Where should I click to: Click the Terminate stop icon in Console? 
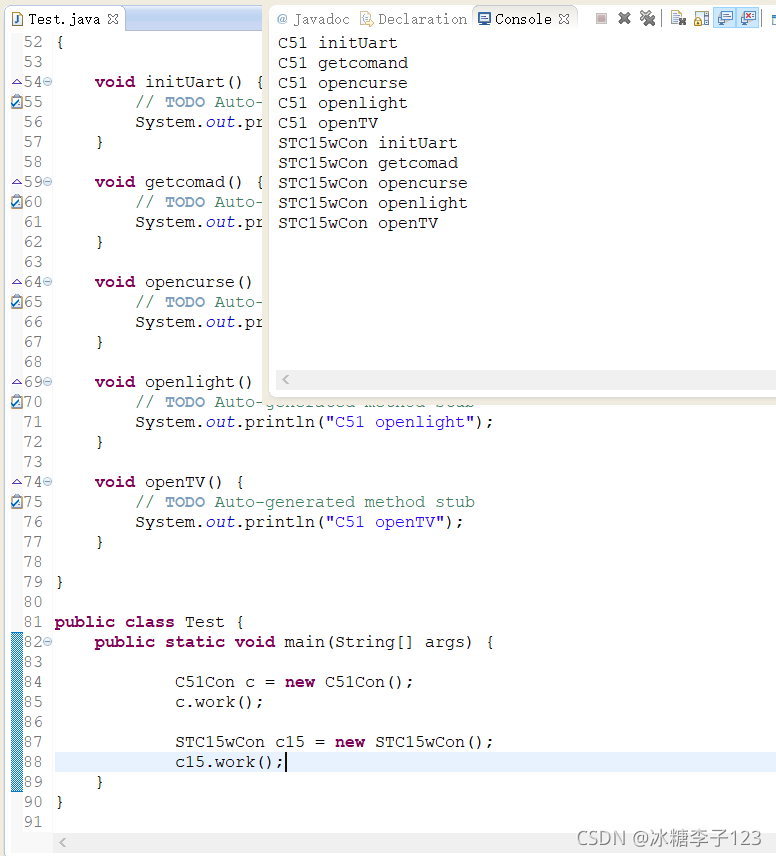601,19
